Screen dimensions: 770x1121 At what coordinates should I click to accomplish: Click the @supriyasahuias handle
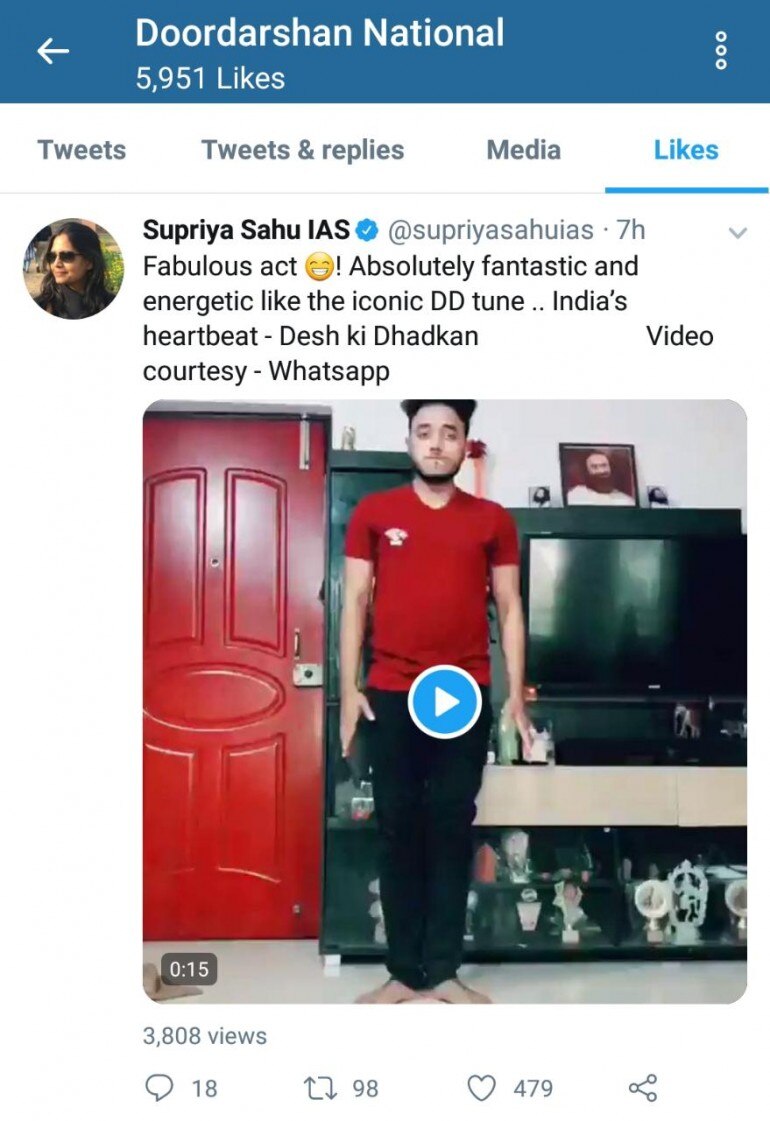[x=490, y=230]
